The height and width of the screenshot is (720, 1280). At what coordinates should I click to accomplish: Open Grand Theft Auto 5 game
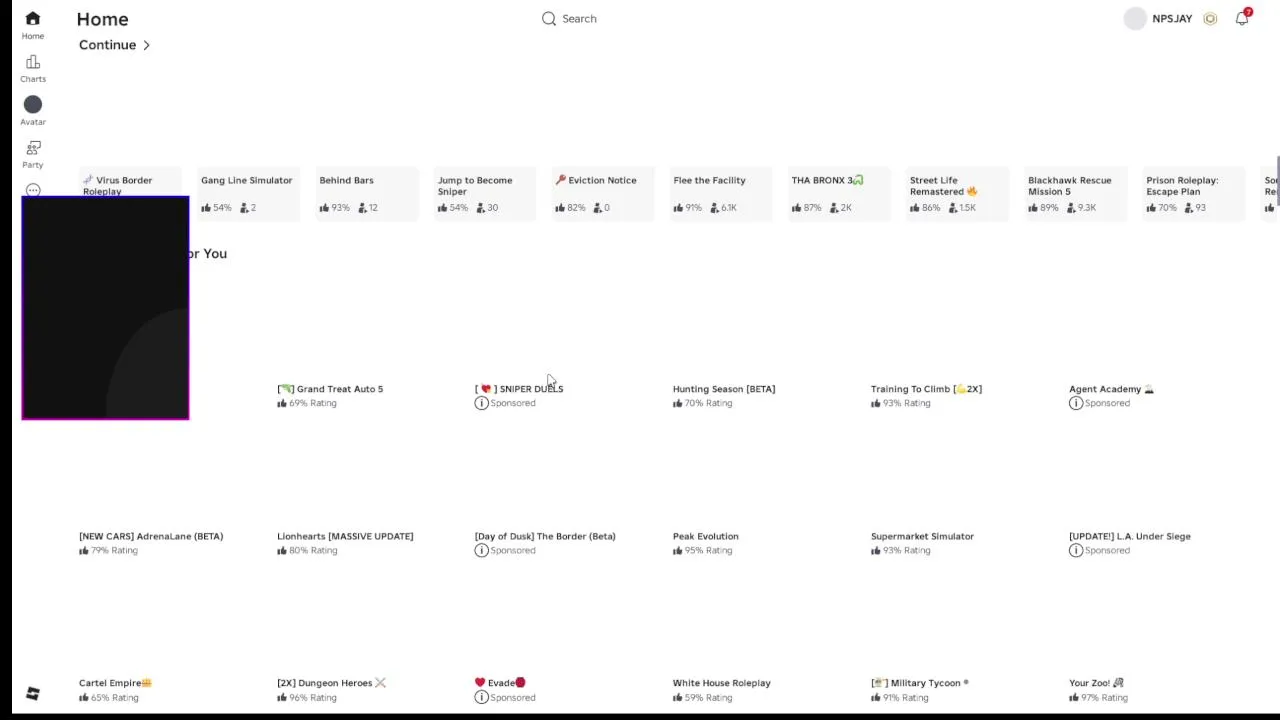(x=330, y=389)
